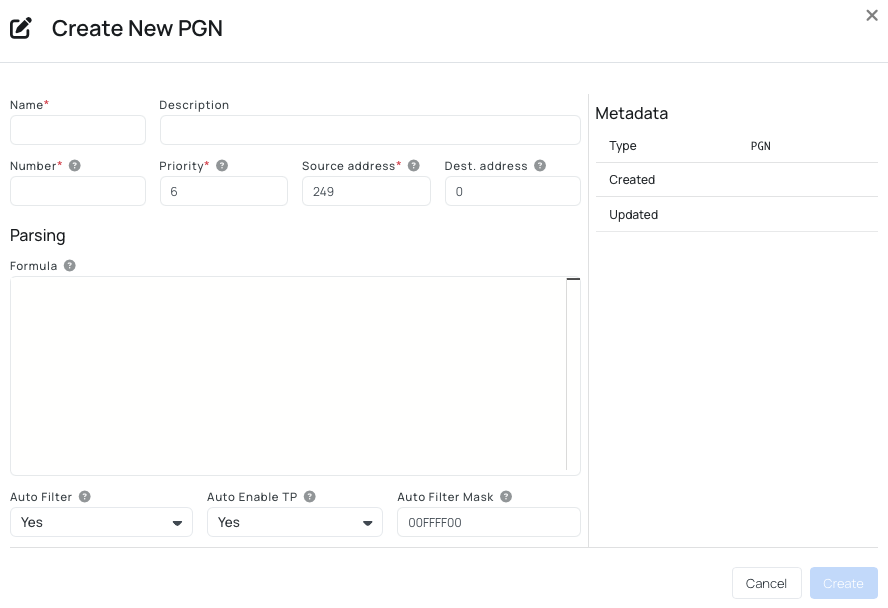Click the Formula help icon
The height and width of the screenshot is (608, 888).
coord(69,266)
